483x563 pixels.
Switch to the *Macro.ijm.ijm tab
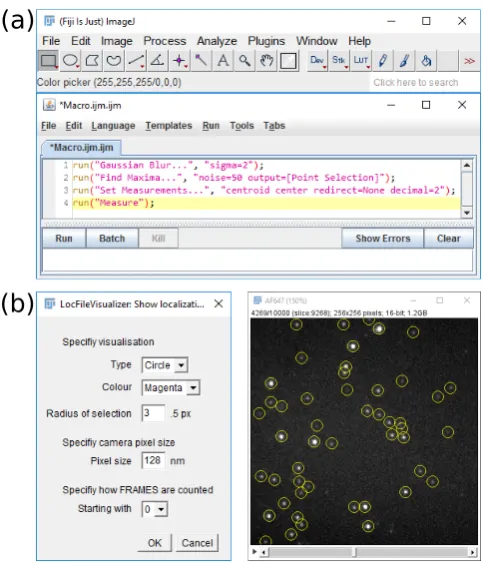tap(82, 148)
